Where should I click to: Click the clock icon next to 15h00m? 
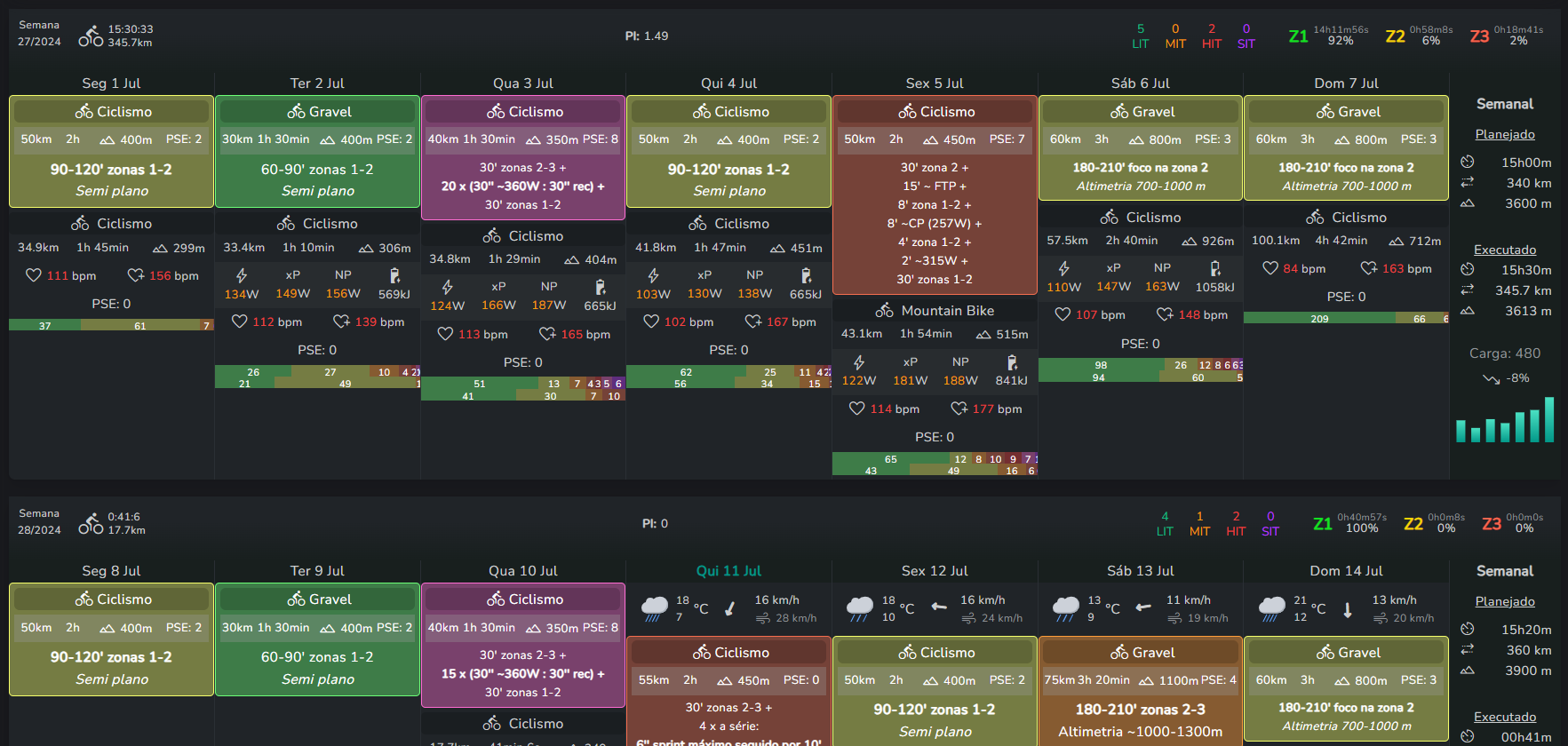tap(1468, 162)
